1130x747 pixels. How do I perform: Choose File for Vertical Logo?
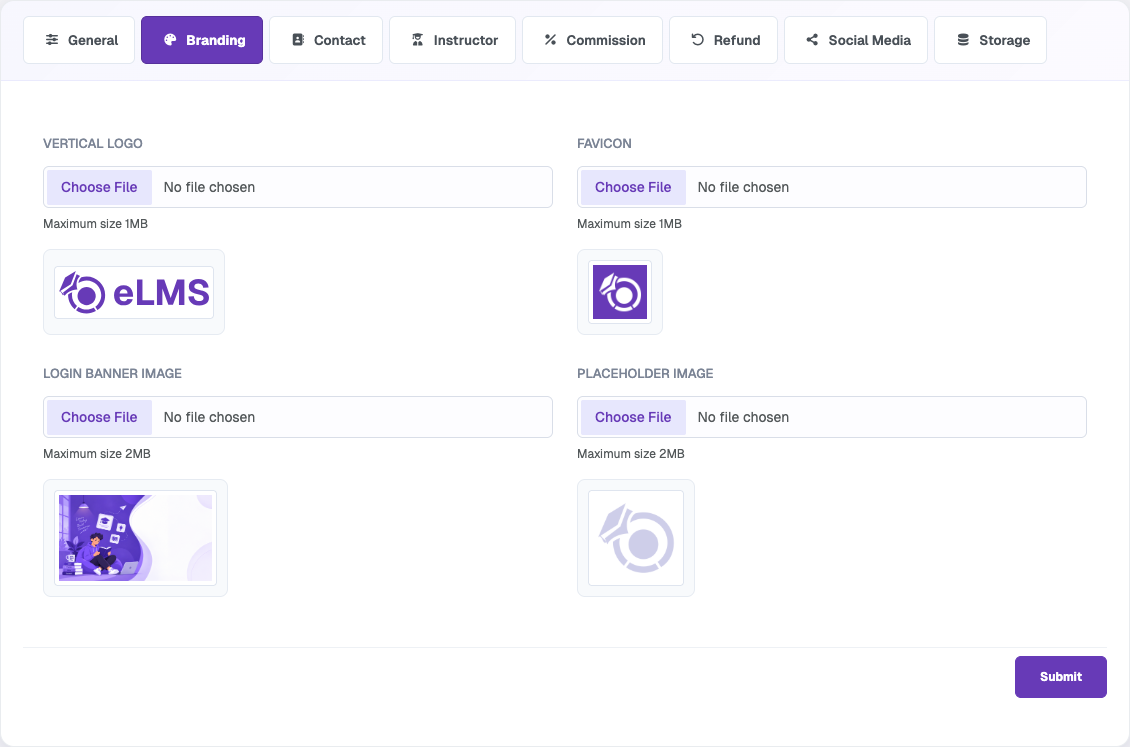pyautogui.click(x=99, y=187)
